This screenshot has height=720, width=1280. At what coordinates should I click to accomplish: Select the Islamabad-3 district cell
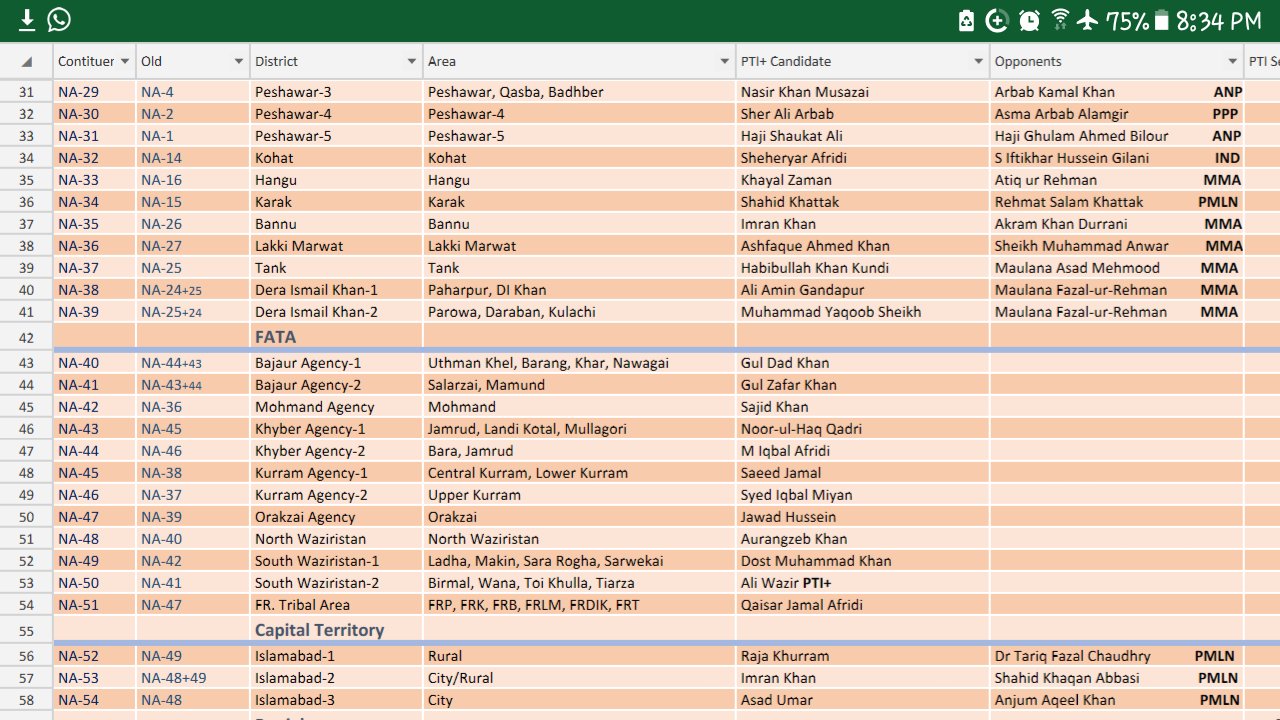point(336,700)
